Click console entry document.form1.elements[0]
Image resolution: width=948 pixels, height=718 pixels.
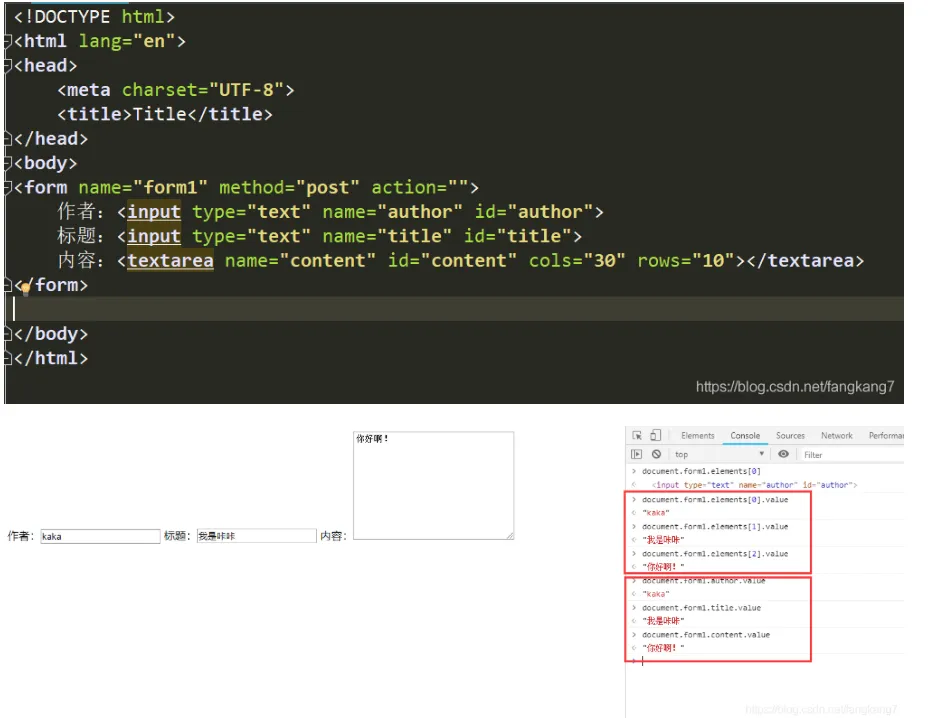pyautogui.click(x=701, y=471)
